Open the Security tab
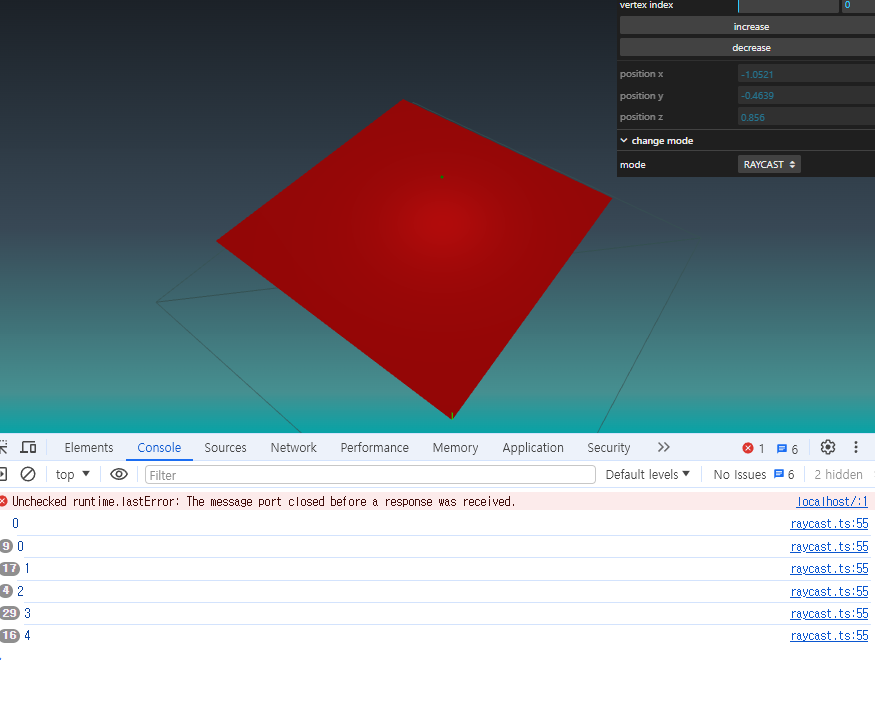Screen dimensions: 875x705 (x=609, y=448)
